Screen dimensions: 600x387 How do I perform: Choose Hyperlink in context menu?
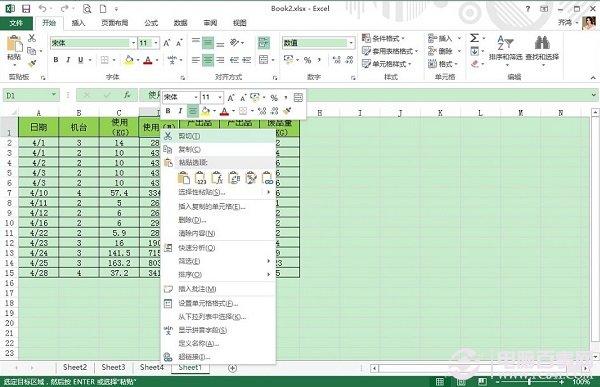pos(218,357)
